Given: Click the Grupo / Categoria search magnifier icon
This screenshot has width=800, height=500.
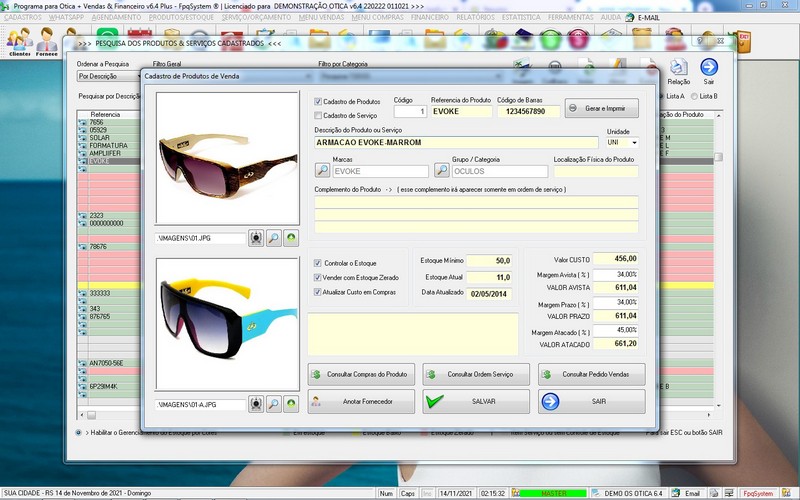Looking at the screenshot, I should coord(442,171).
